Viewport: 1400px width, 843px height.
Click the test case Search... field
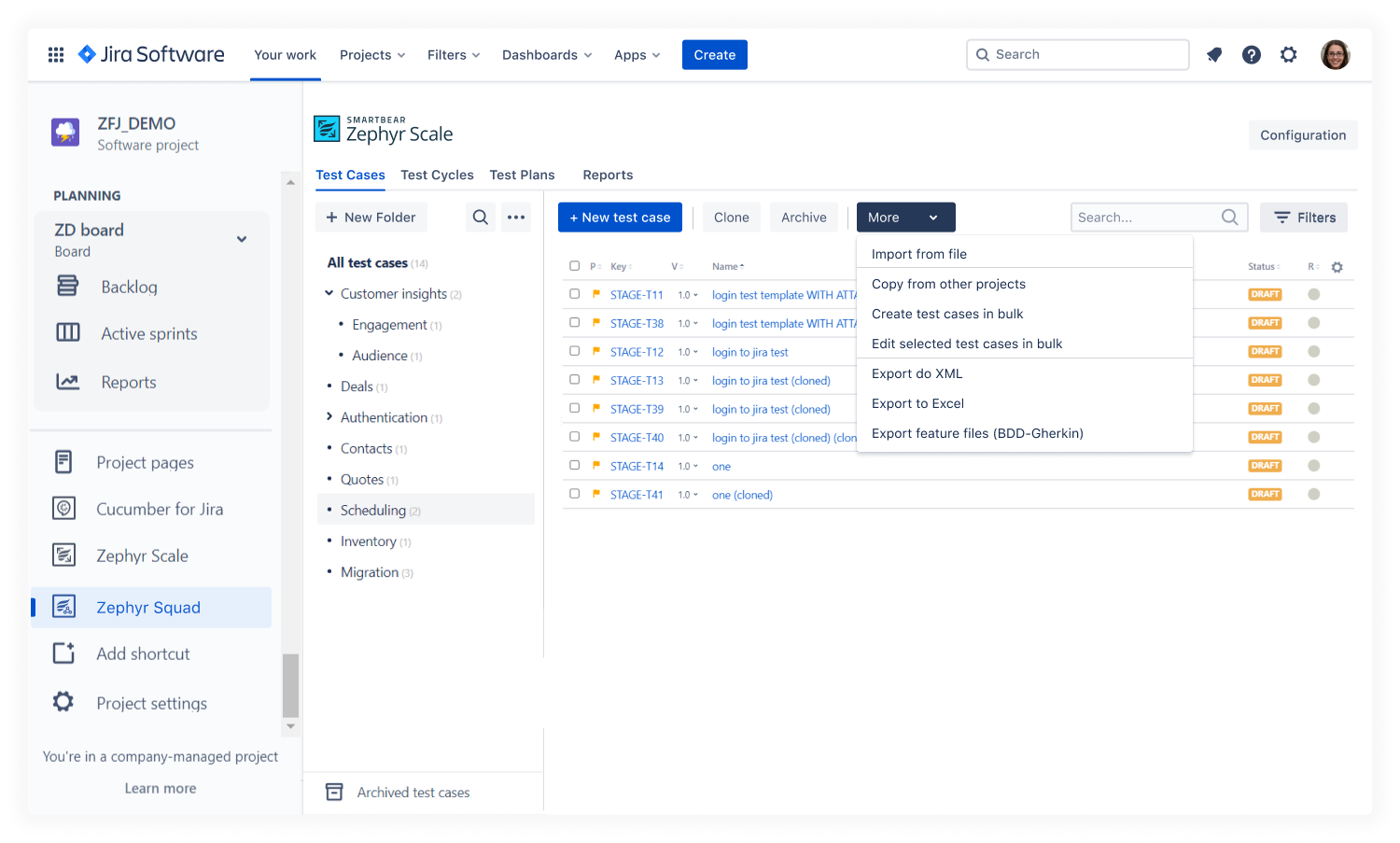point(1159,218)
